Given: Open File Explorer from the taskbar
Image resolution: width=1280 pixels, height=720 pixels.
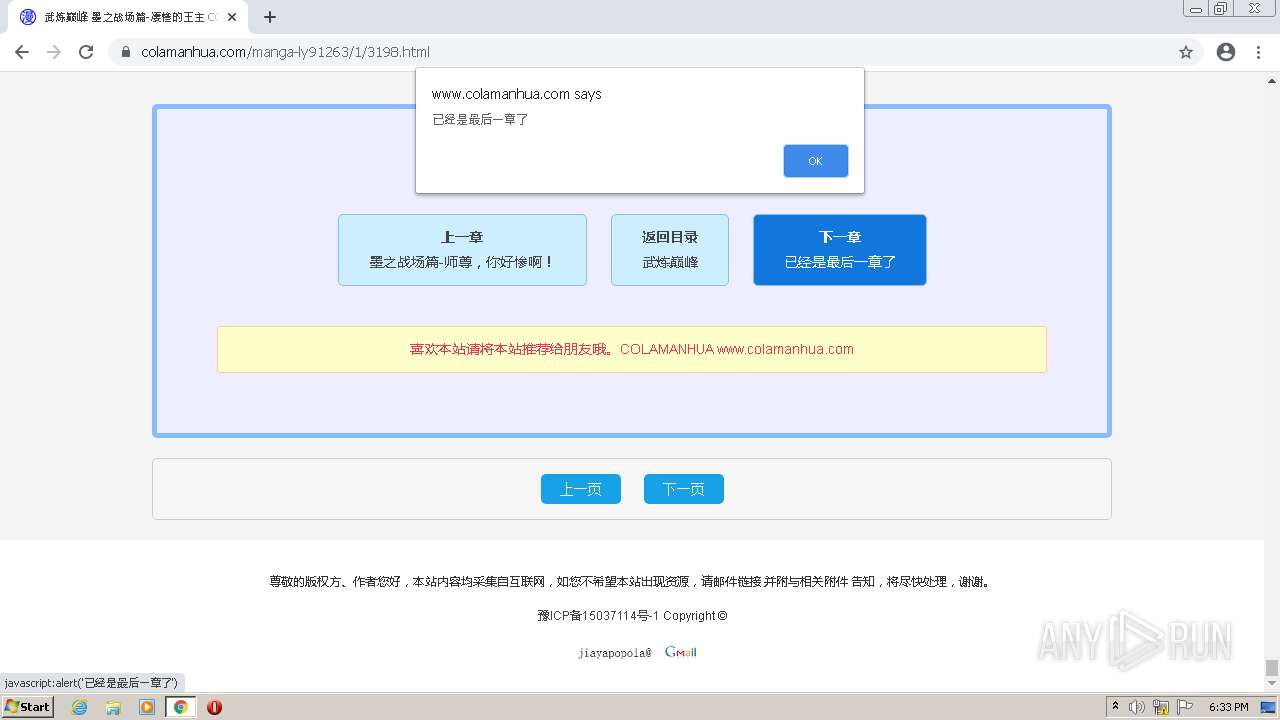Looking at the screenshot, I should (x=113, y=707).
